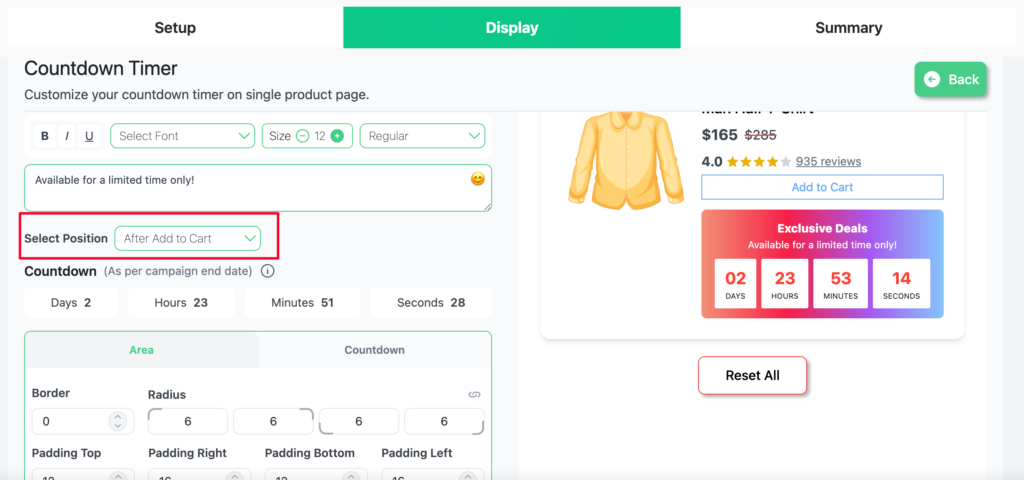Switch to the Setup tab
The width and height of the screenshot is (1024, 480).
(x=175, y=27)
